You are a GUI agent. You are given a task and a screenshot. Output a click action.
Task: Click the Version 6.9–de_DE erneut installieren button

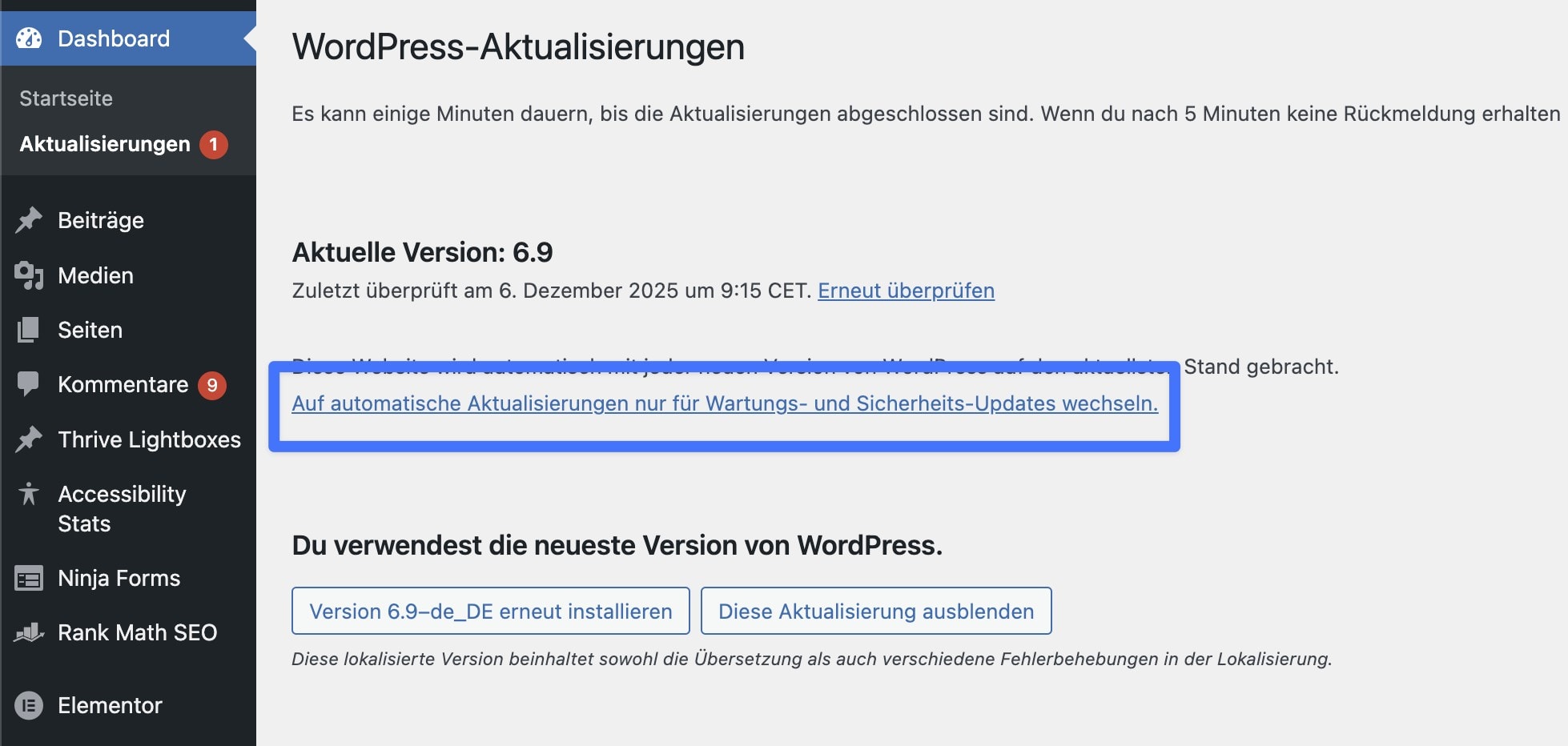pos(491,610)
